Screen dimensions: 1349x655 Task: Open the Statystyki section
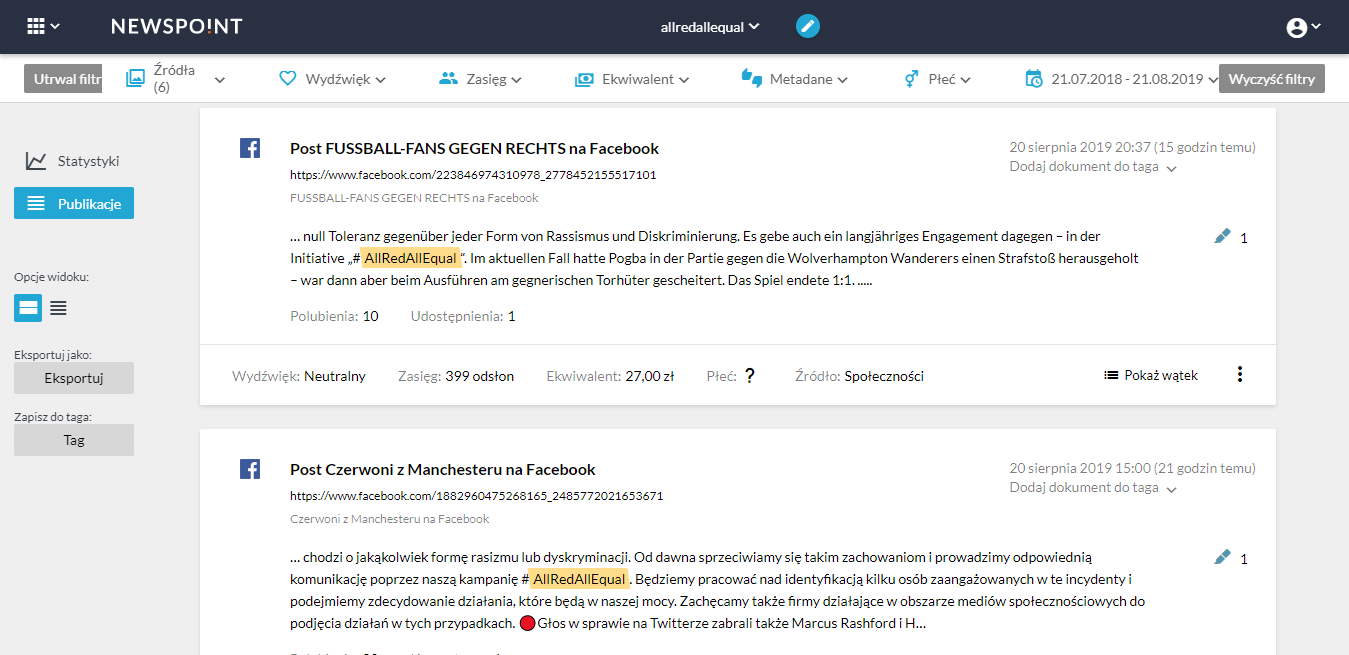click(x=73, y=161)
